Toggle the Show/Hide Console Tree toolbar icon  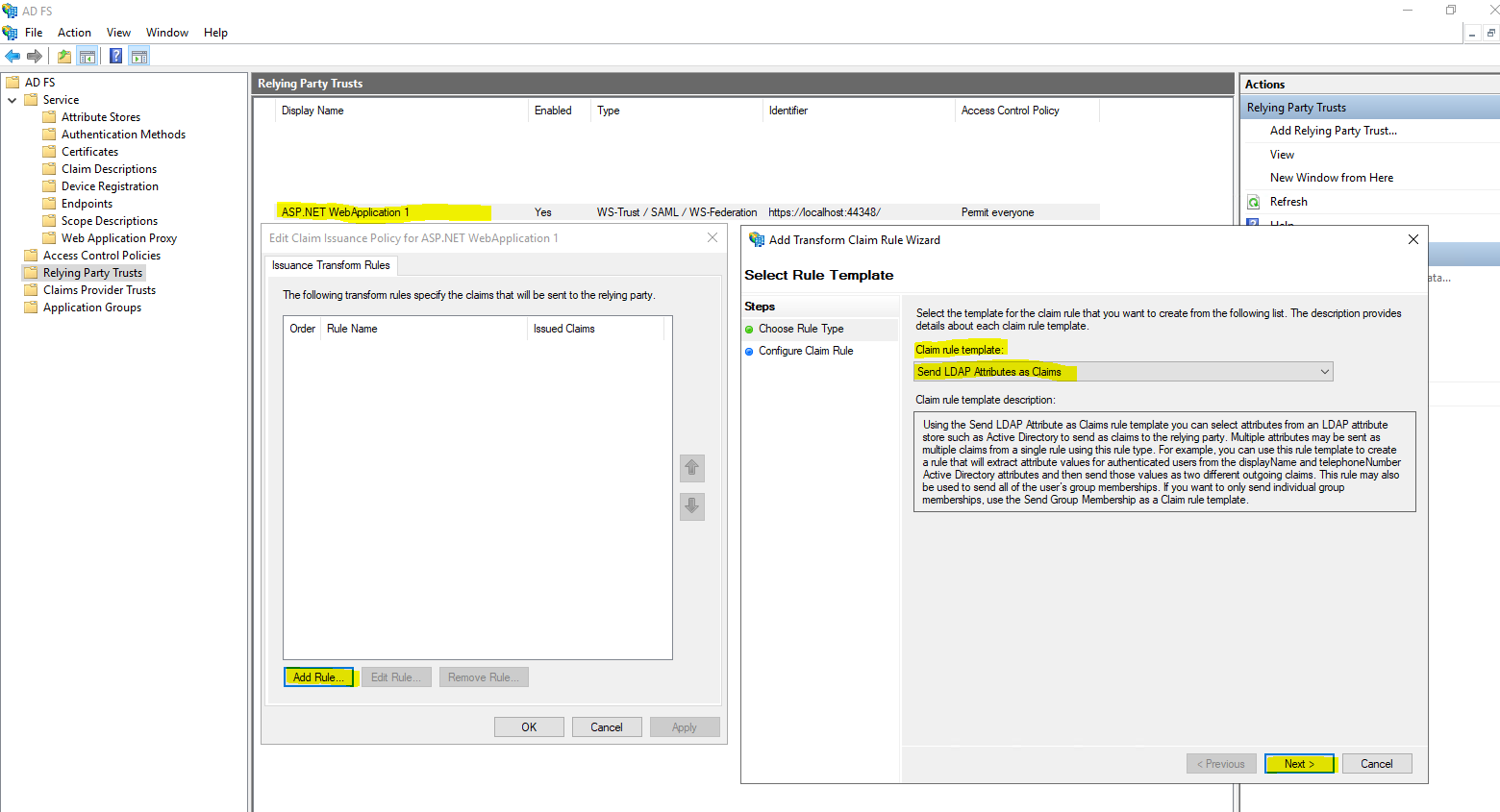pyautogui.click(x=87, y=55)
